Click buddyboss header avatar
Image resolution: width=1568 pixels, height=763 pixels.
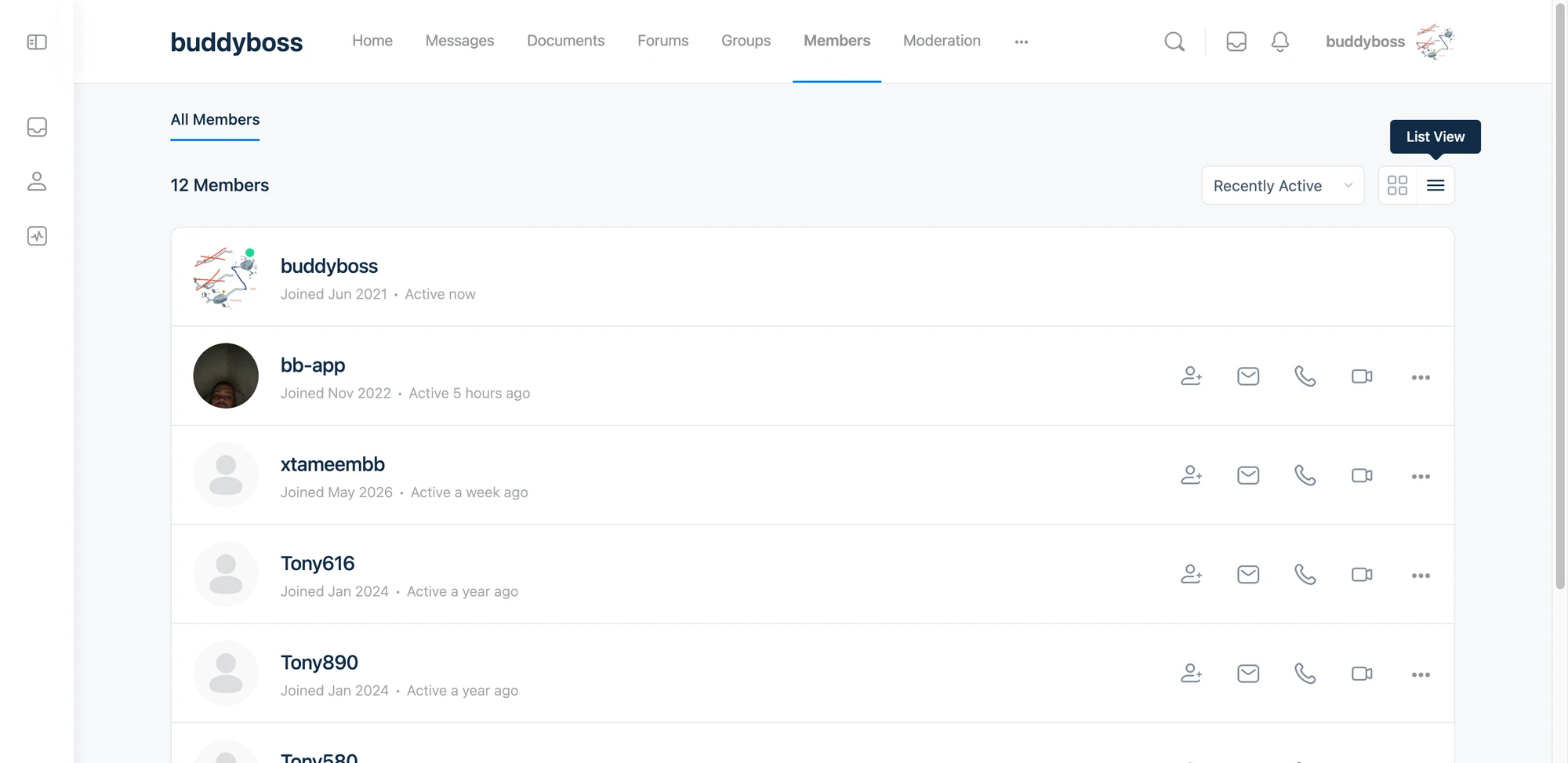coord(1435,42)
